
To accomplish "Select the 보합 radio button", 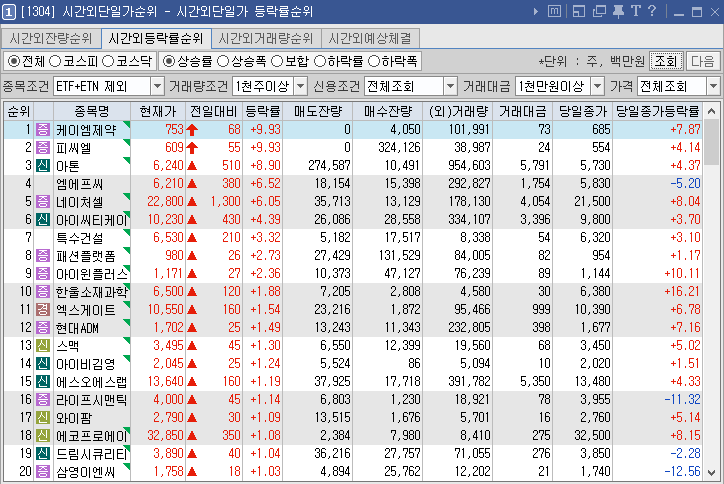I will [277, 61].
